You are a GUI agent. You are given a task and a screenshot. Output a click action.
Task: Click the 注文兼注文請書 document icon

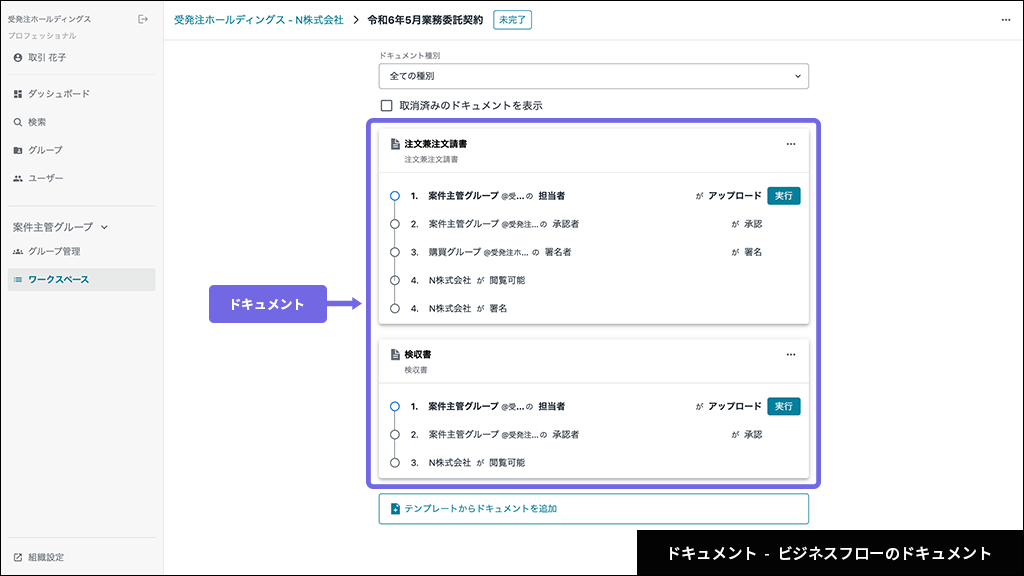tap(395, 144)
